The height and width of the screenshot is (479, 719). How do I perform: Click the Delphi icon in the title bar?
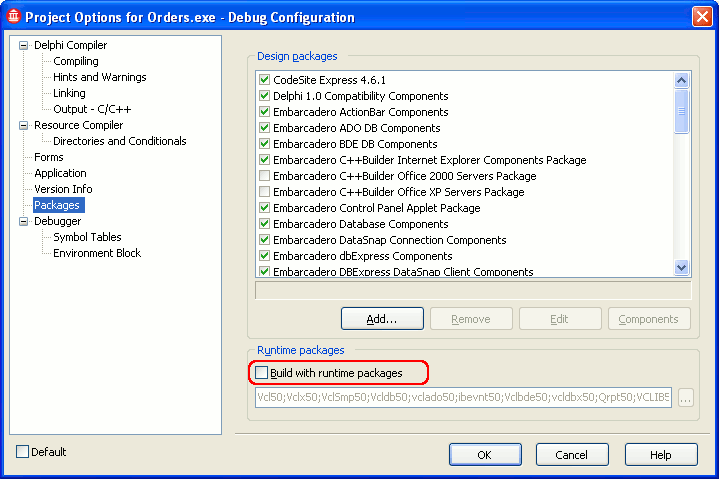13,17
